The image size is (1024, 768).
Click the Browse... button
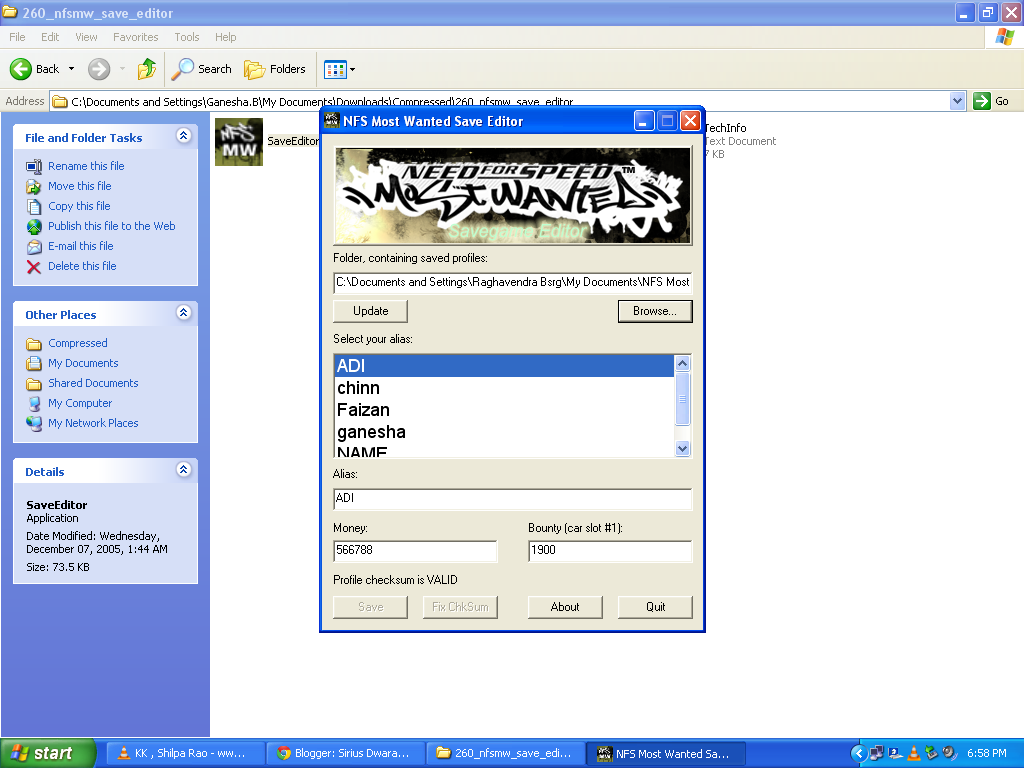click(655, 311)
